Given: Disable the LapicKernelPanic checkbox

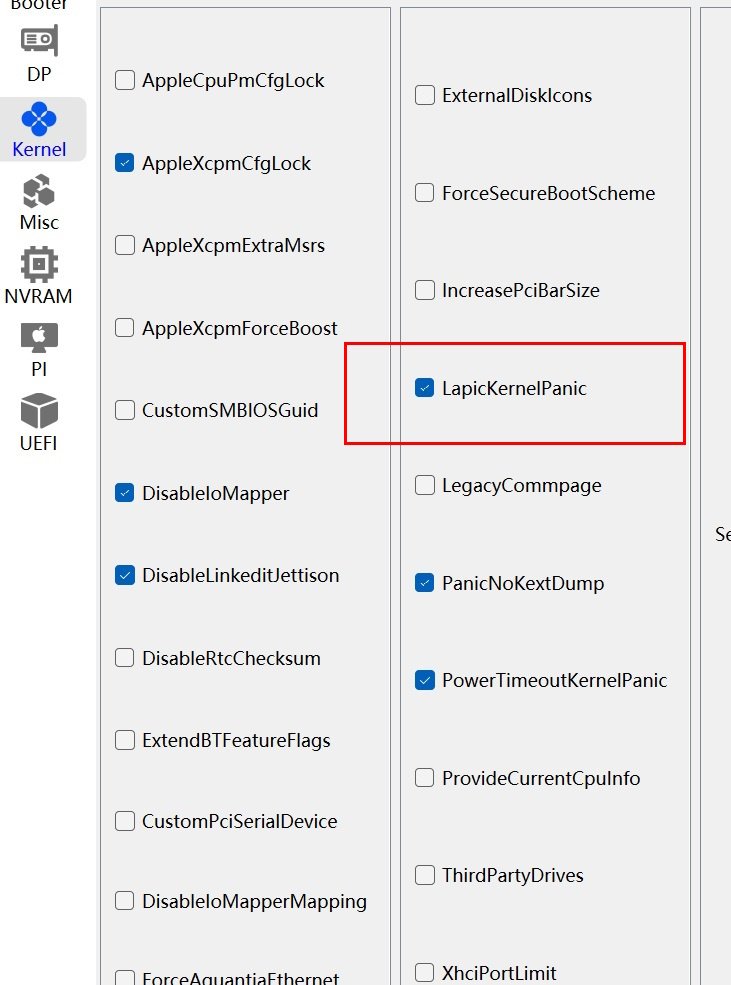Looking at the screenshot, I should [x=425, y=388].
